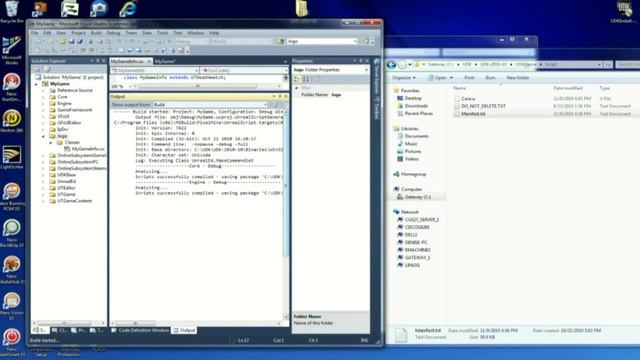Click the Save toolbar icon

pyautogui.click(x=71, y=41)
